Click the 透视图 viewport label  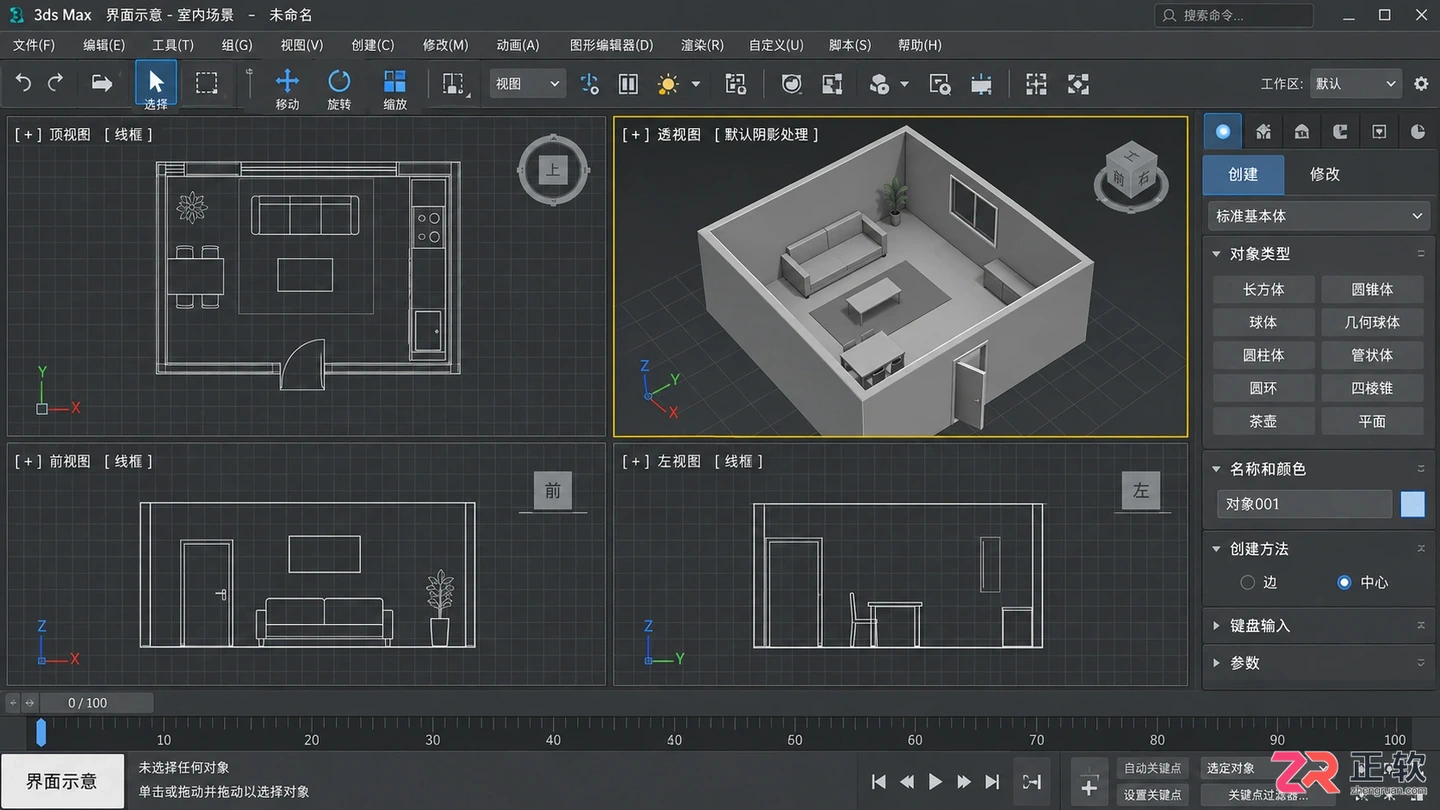(x=679, y=135)
